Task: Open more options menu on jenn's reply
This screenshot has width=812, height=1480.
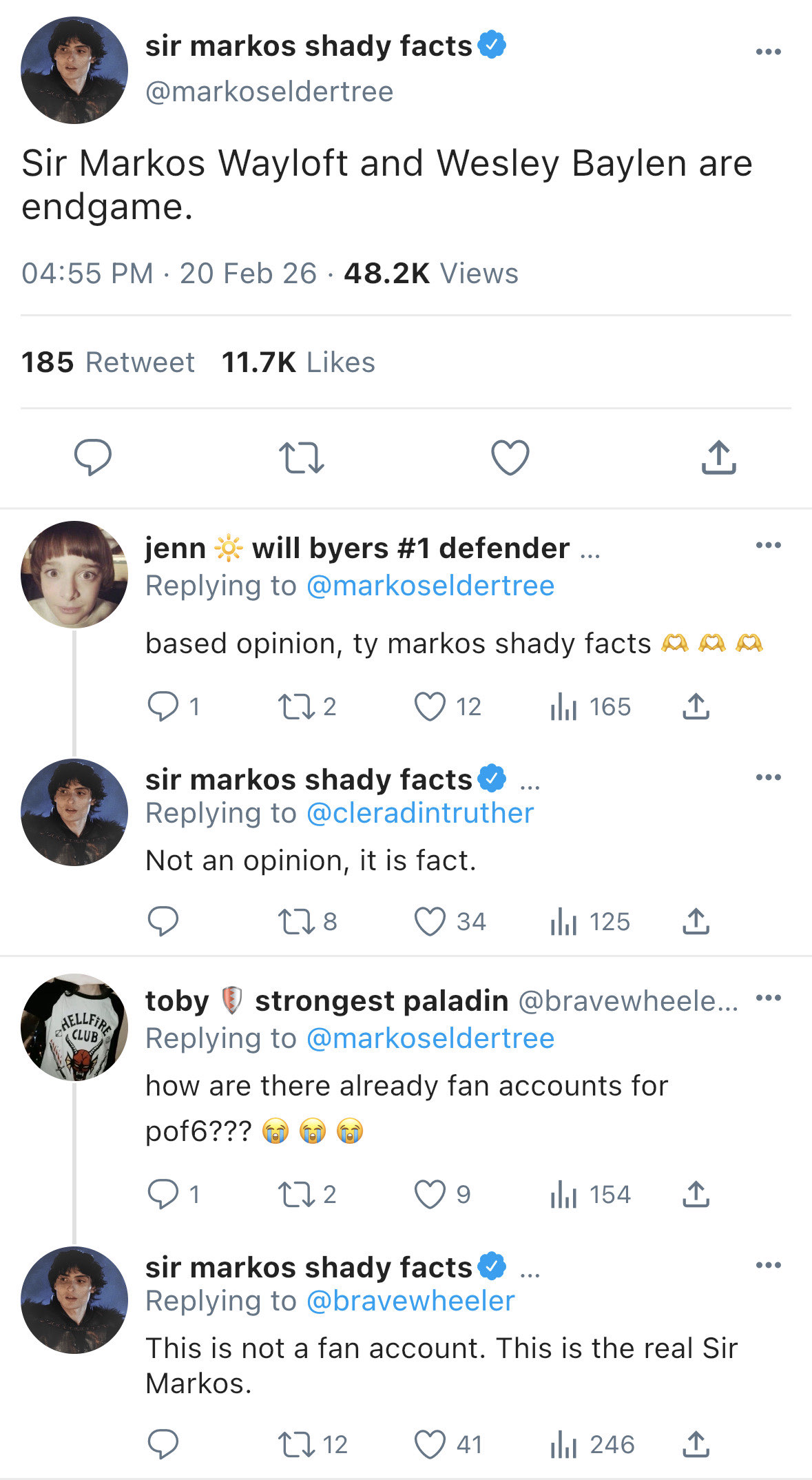Action: pos(768,545)
